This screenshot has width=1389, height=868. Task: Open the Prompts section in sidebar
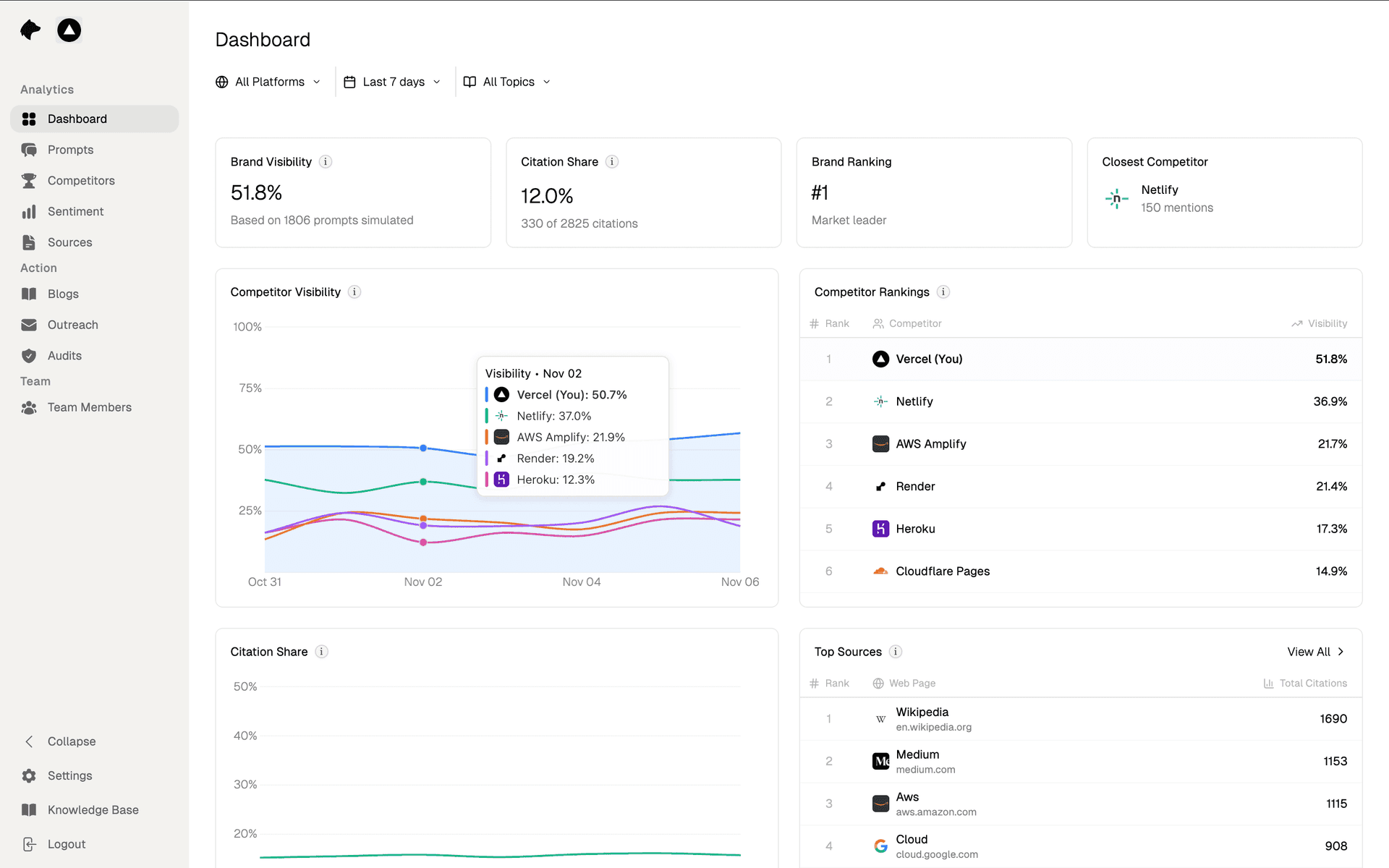click(x=69, y=150)
